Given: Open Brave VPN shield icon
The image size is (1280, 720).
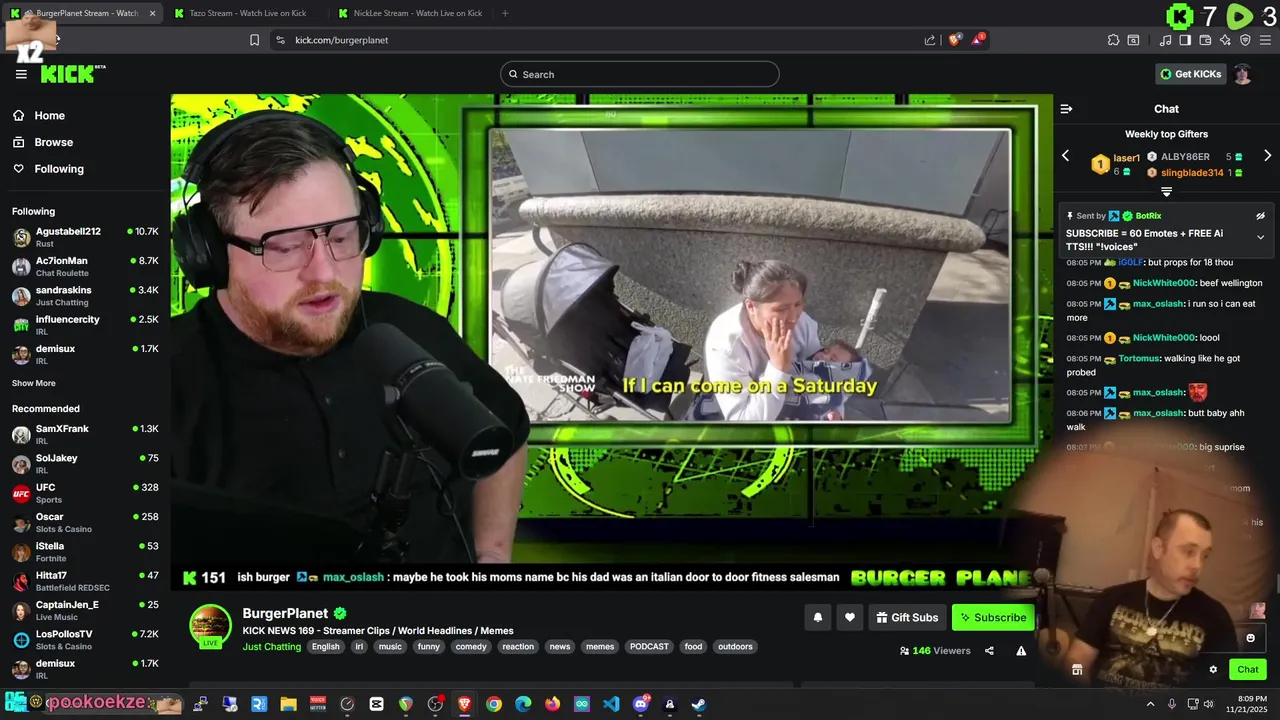Looking at the screenshot, I should pyautogui.click(x=1245, y=40).
